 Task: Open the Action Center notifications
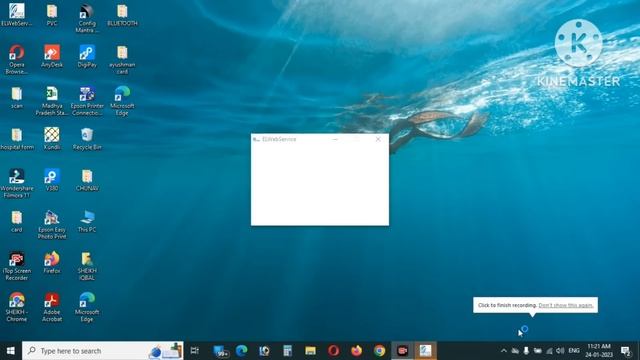coord(626,351)
